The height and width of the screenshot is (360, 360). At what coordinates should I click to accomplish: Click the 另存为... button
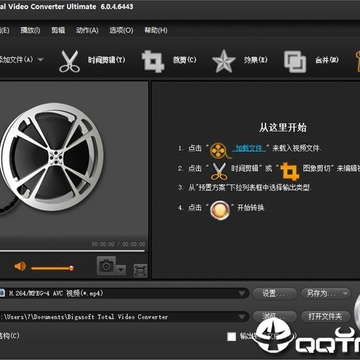click(x=326, y=294)
